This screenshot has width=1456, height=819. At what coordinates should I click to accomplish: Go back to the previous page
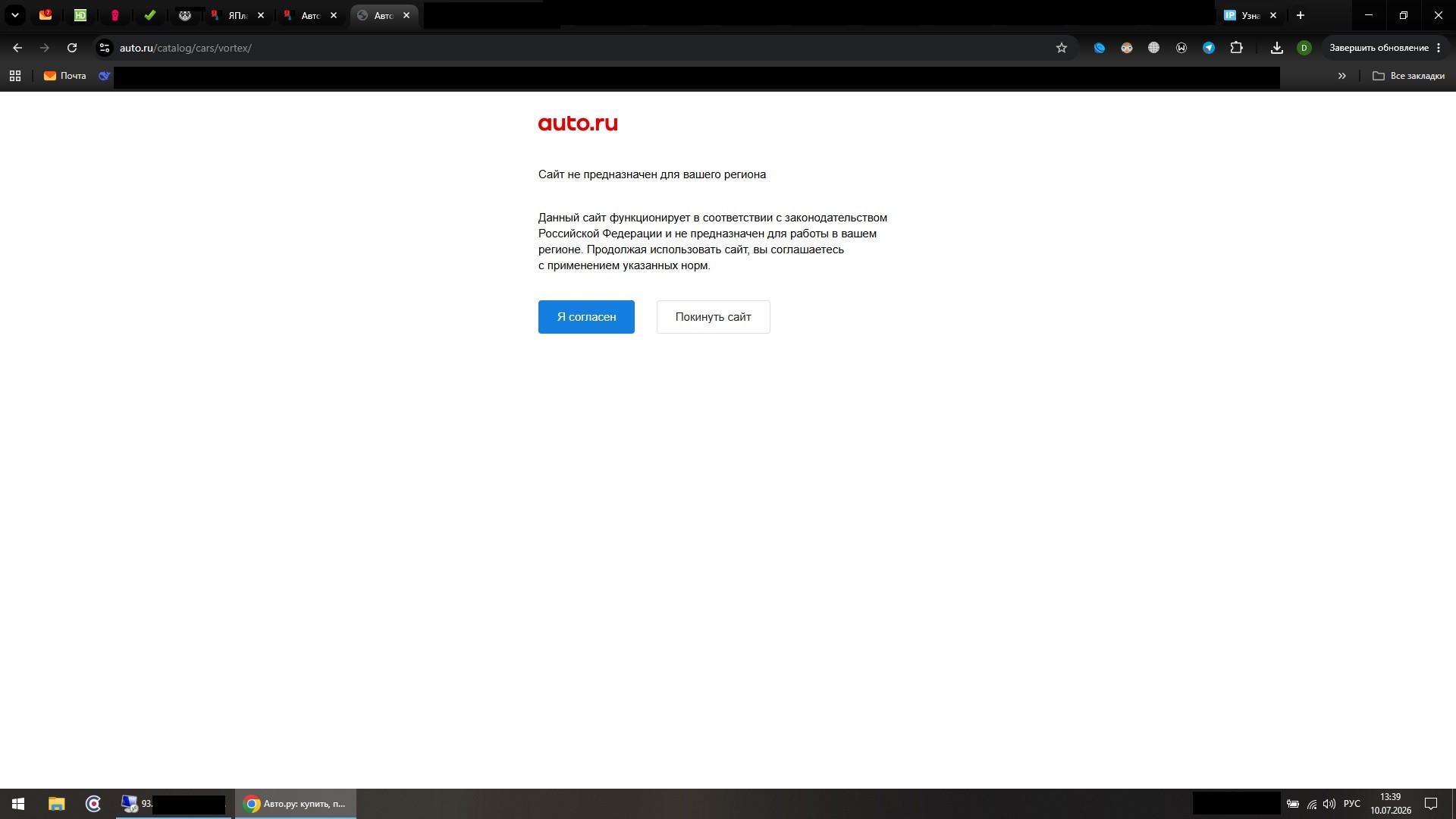pyautogui.click(x=17, y=48)
